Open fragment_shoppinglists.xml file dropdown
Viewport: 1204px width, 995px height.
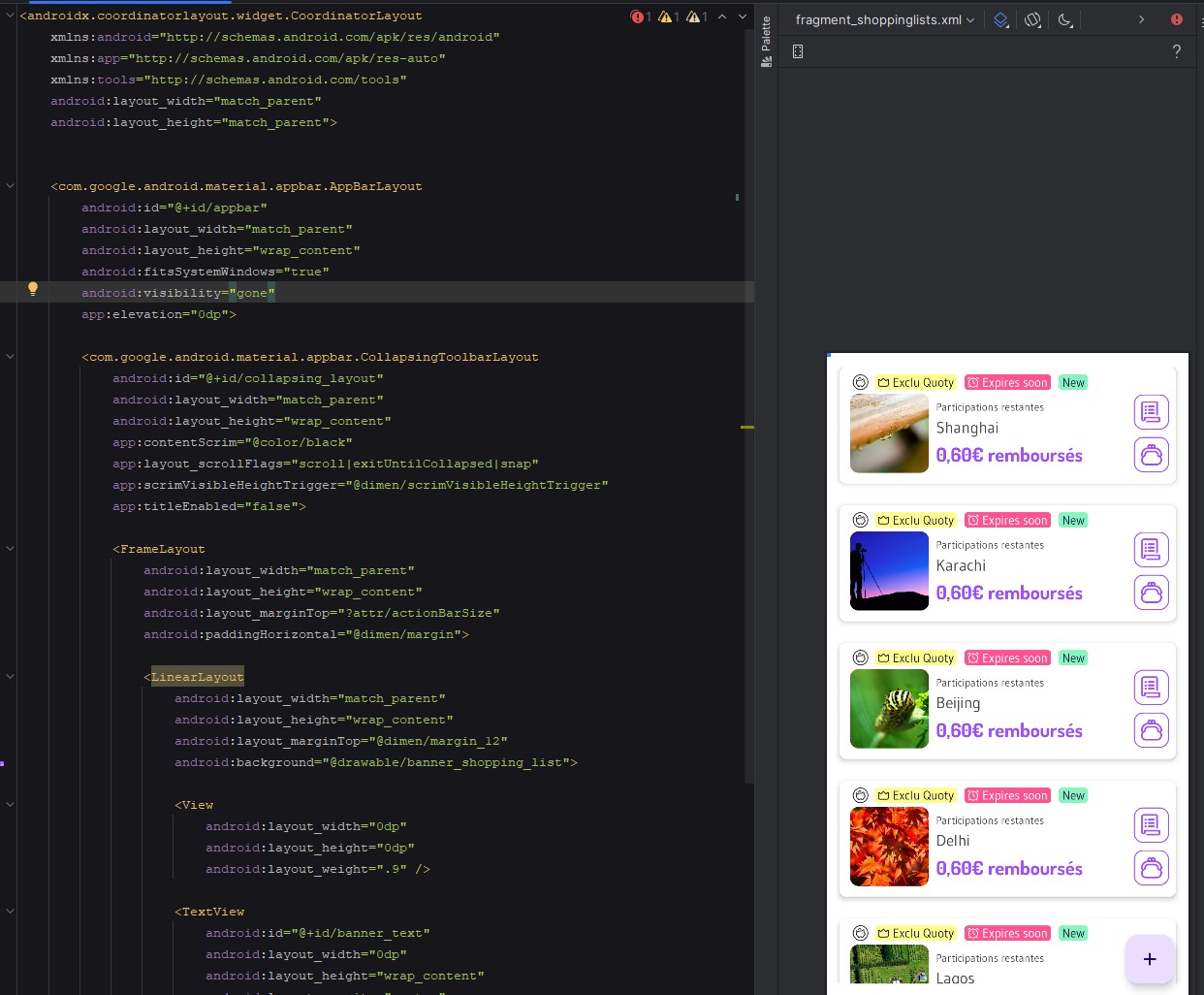point(884,20)
